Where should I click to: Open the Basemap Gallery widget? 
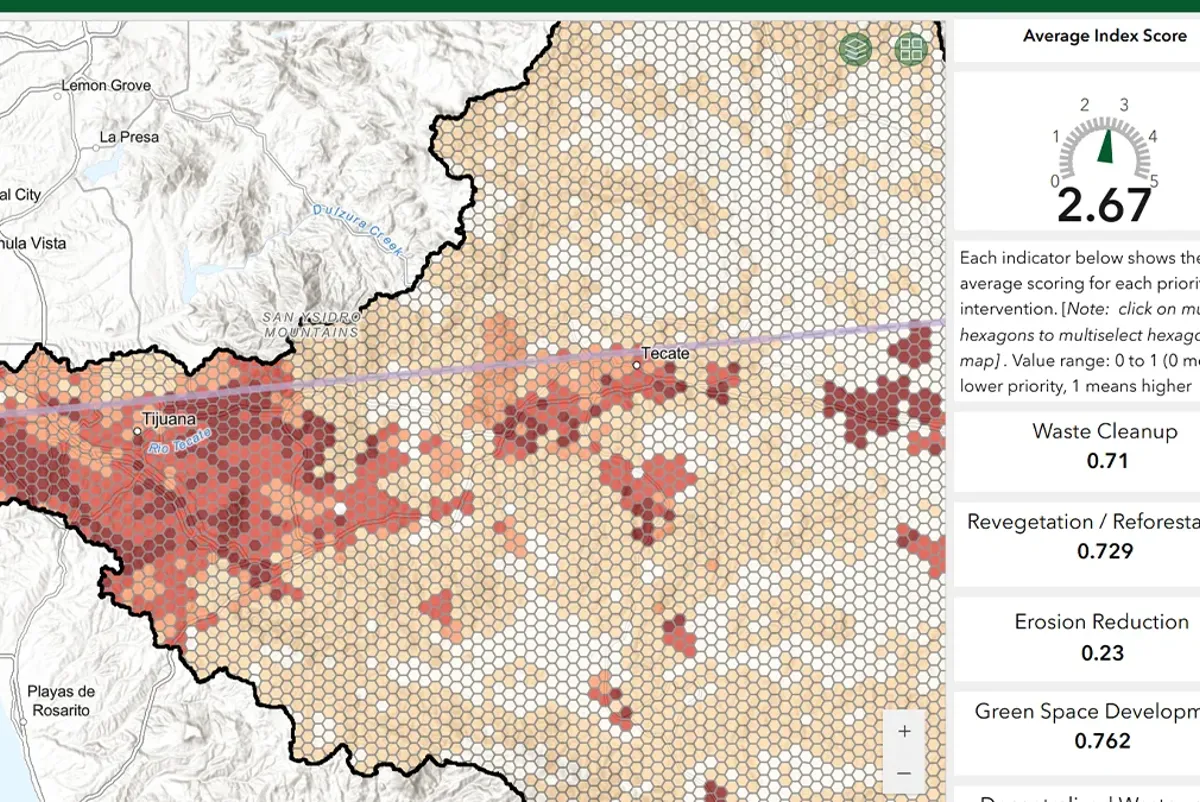pyautogui.click(x=910, y=48)
